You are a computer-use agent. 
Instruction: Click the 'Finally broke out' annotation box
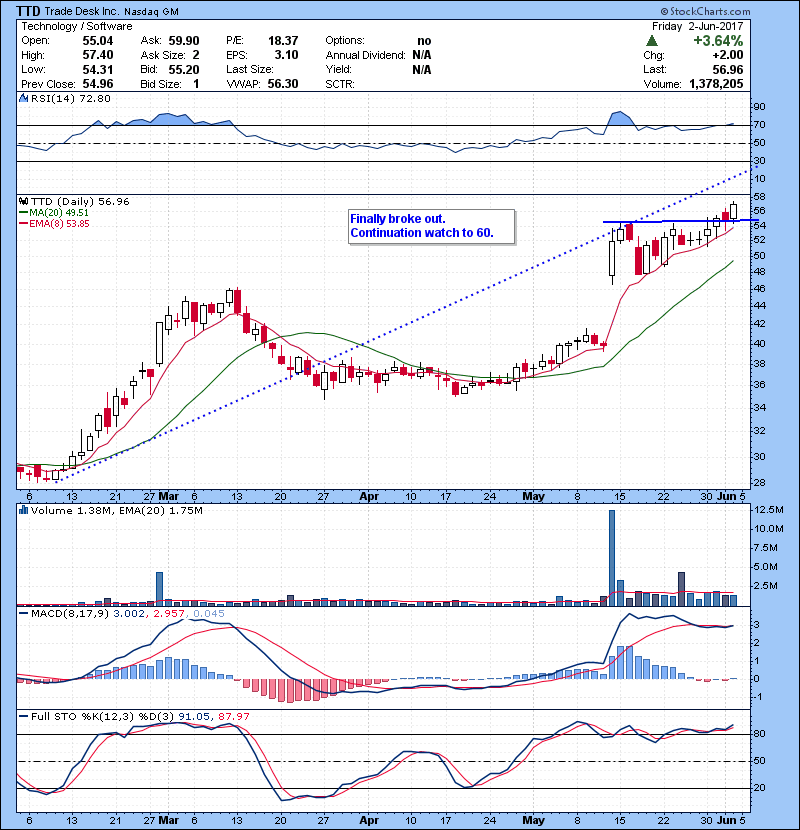click(432, 227)
